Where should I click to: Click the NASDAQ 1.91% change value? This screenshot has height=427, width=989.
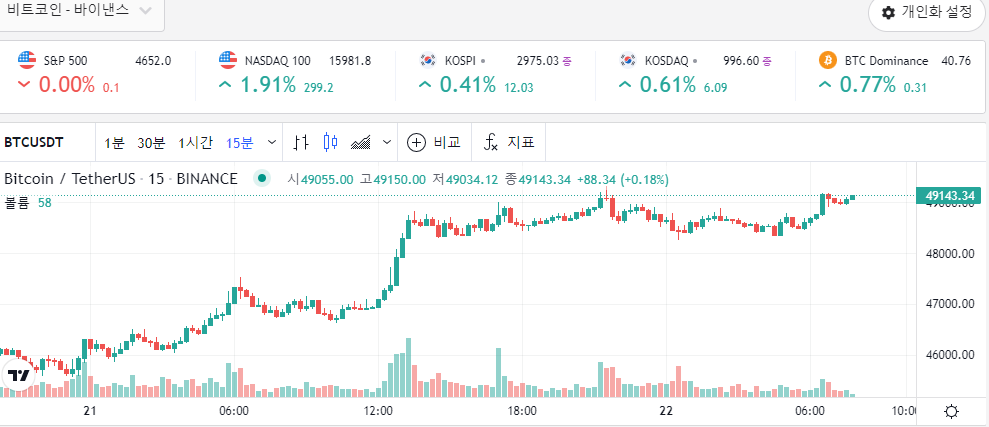coord(267,85)
